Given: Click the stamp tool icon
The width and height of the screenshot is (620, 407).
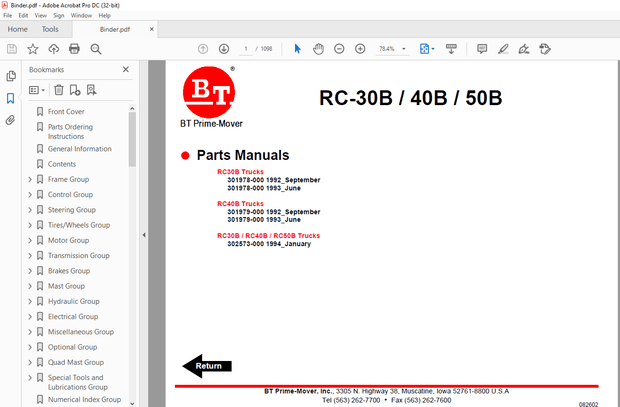Looking at the screenshot, I should tap(545, 49).
